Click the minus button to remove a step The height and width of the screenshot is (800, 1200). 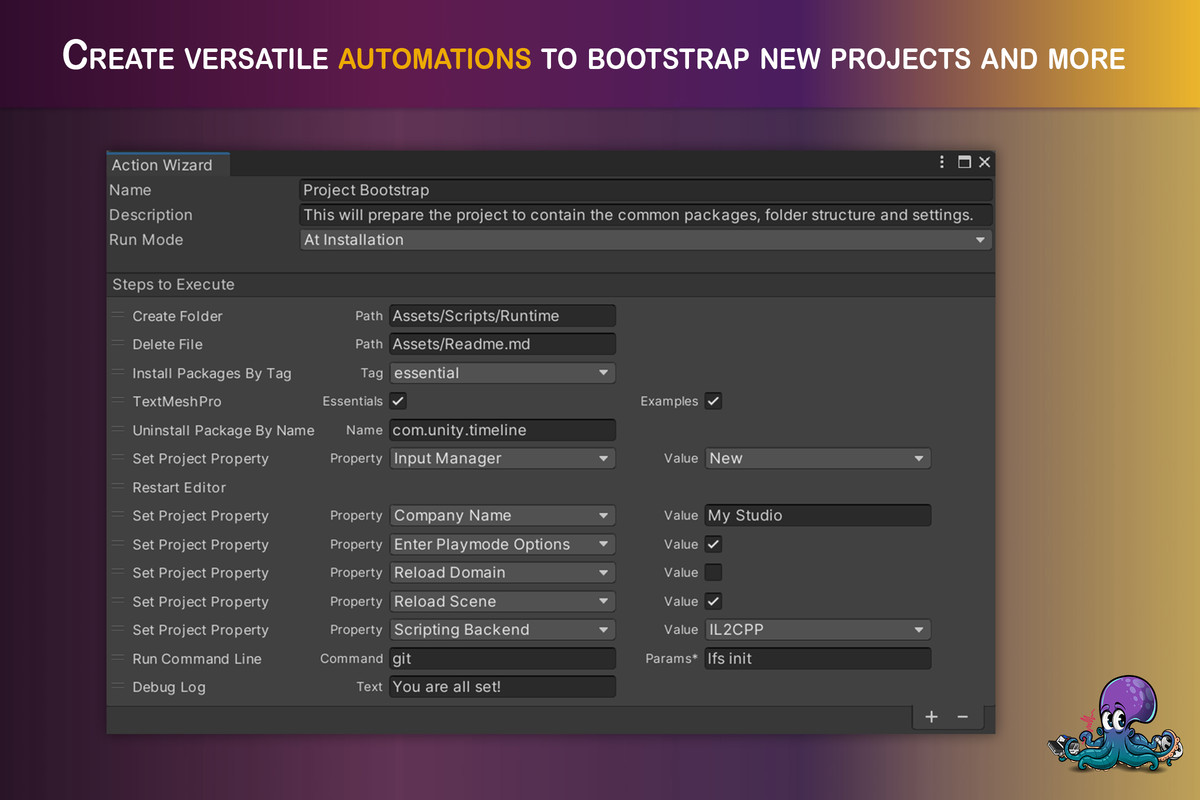[x=963, y=716]
